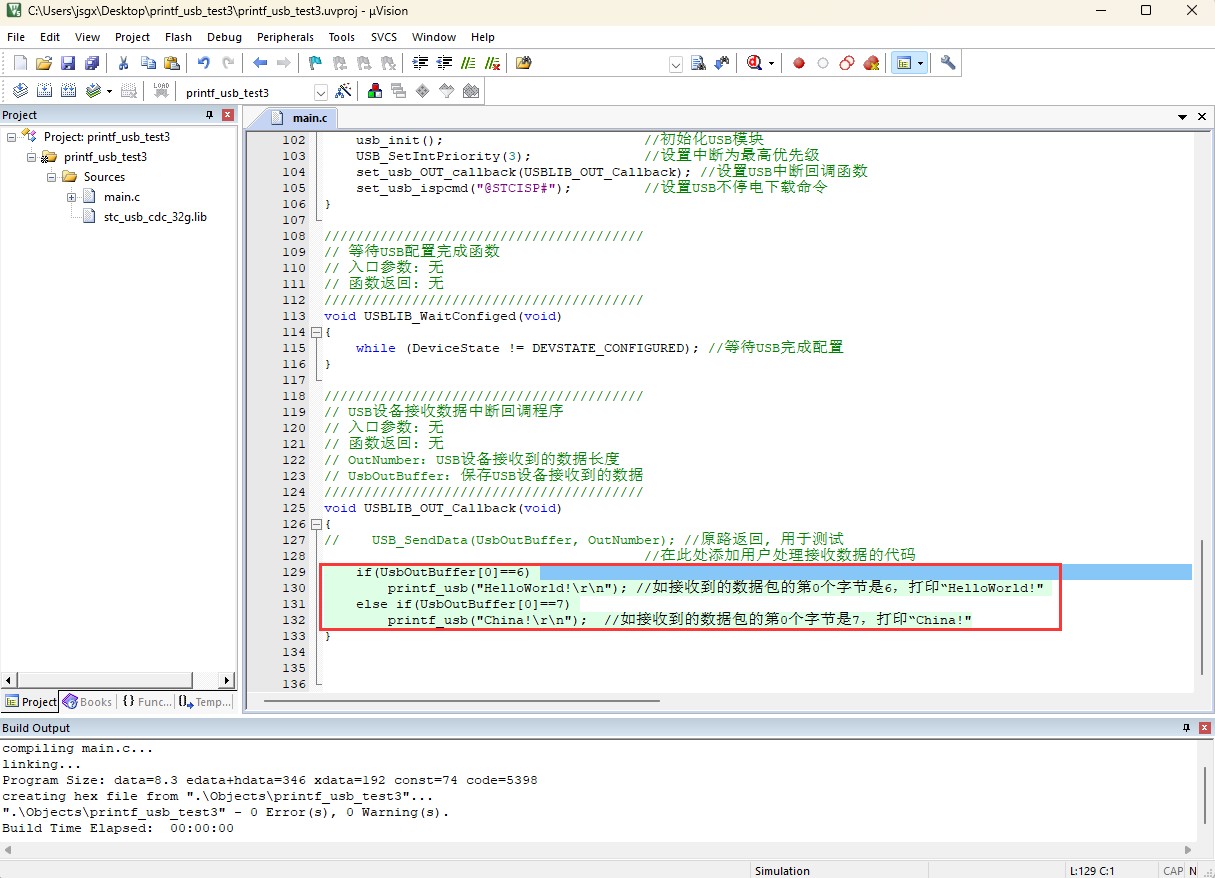Cut selection with the scissors icon
1215x878 pixels.
click(x=124, y=63)
